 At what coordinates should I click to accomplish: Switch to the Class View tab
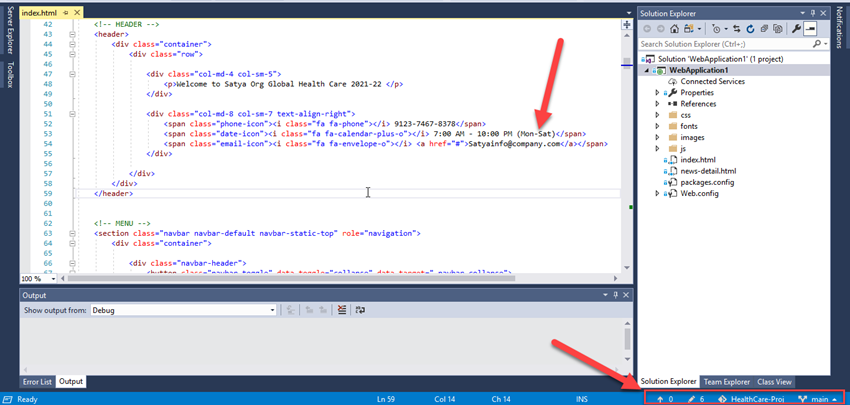[x=774, y=382]
